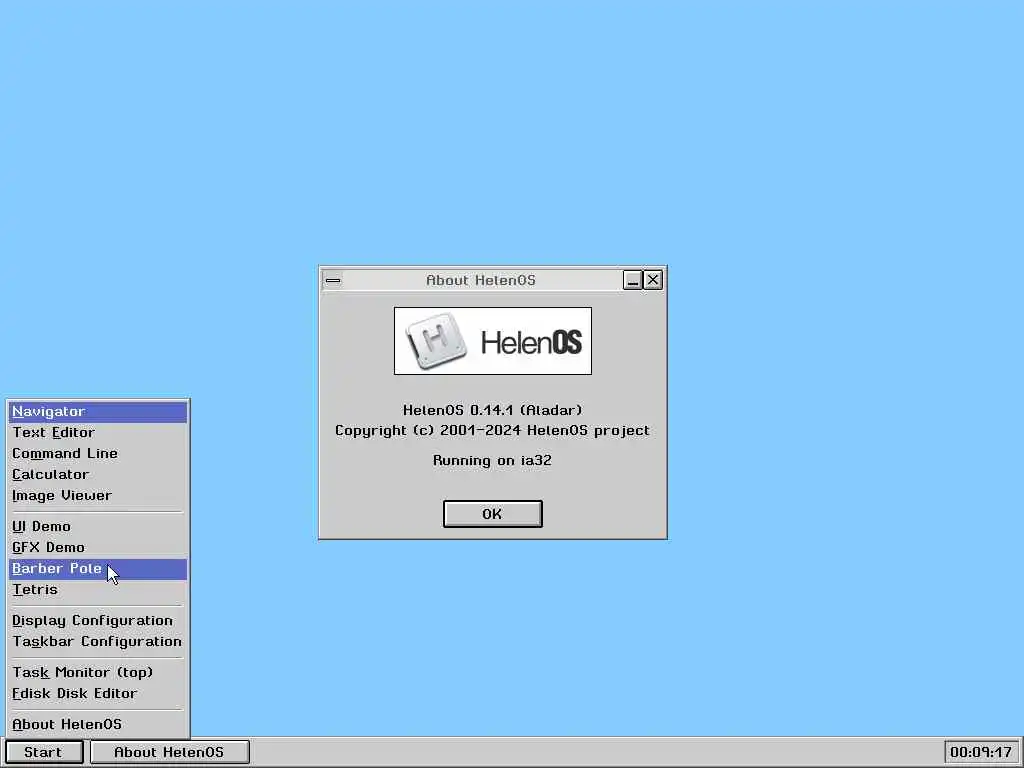Select About HelenOS taskbar window button
The width and height of the screenshot is (1024, 768).
click(170, 752)
